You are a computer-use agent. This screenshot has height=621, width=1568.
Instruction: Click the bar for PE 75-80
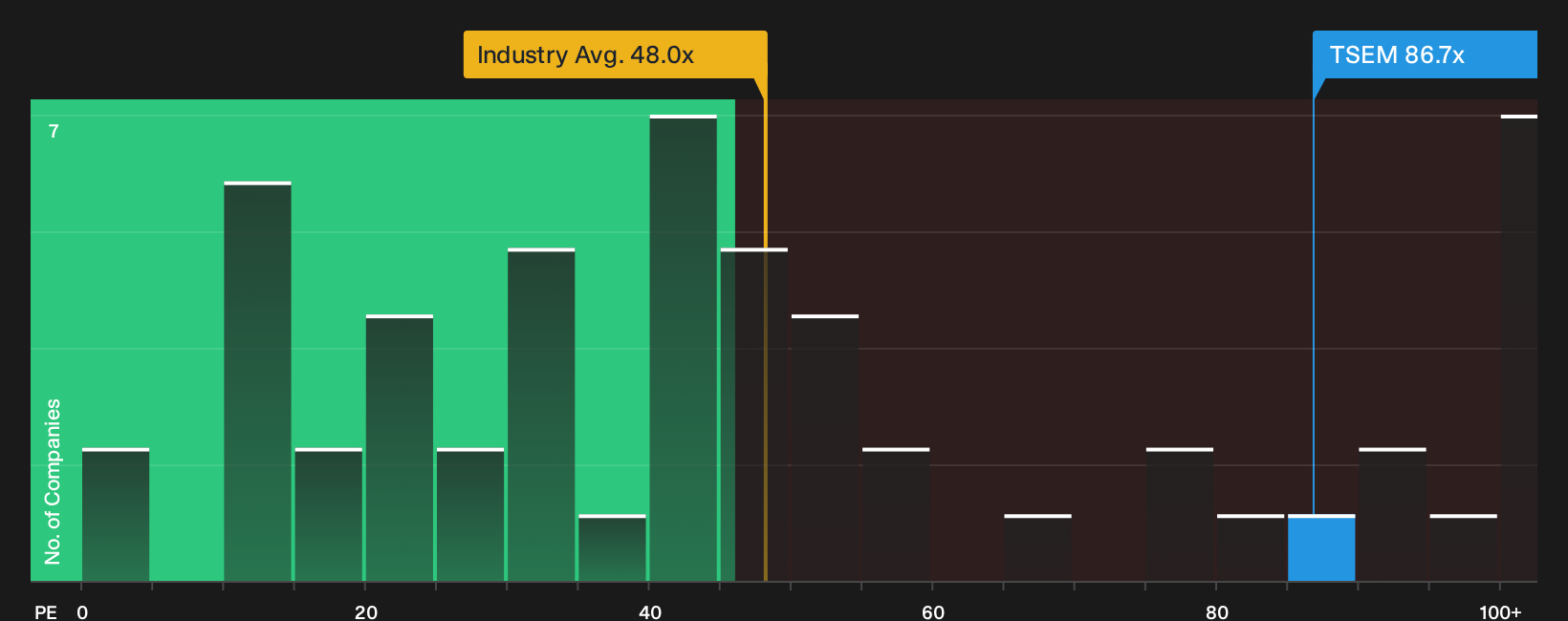tap(1180, 514)
